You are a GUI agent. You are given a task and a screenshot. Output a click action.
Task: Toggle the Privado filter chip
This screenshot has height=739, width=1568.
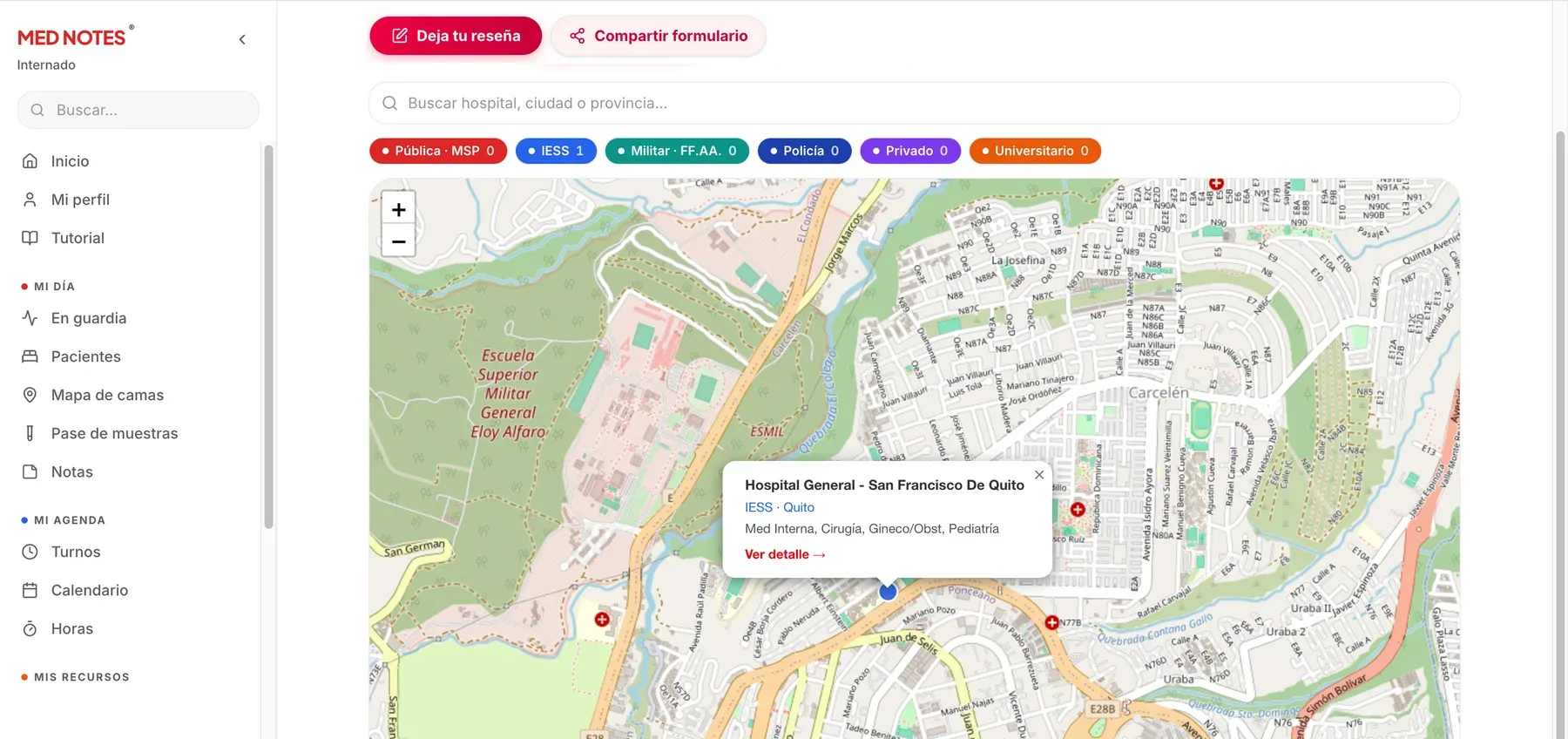[910, 151]
